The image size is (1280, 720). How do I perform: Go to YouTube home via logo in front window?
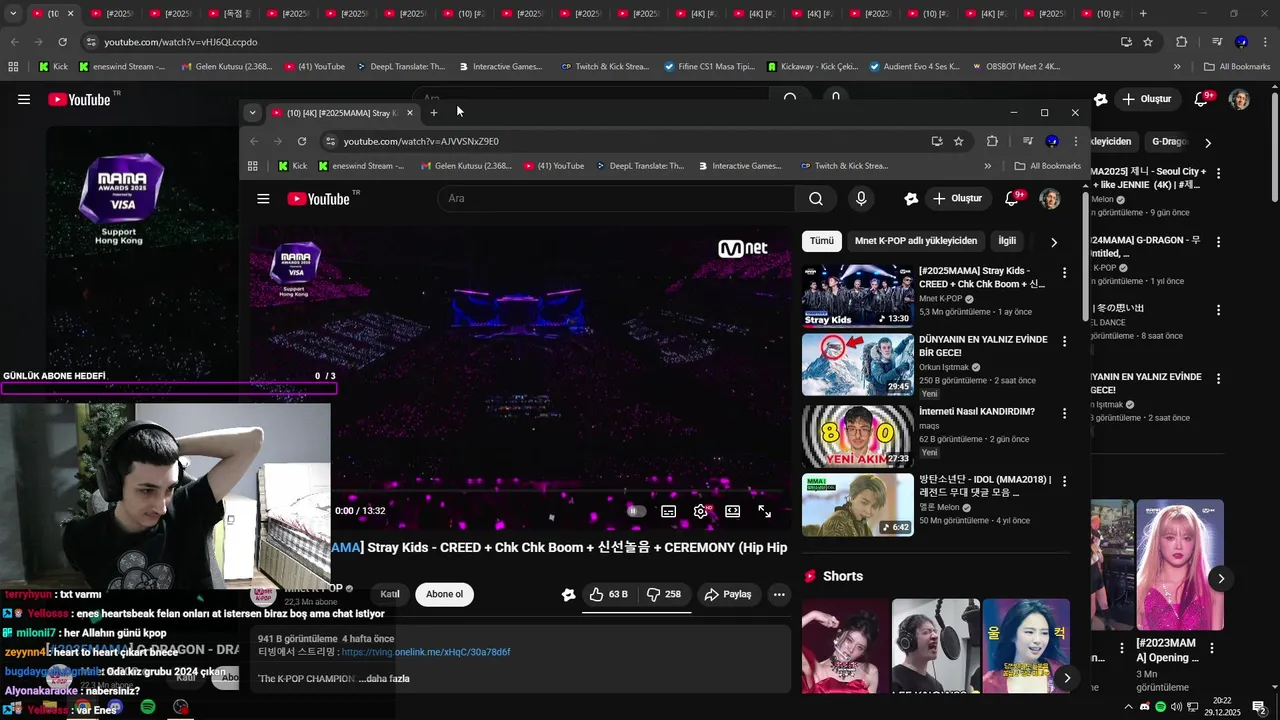coord(318,199)
